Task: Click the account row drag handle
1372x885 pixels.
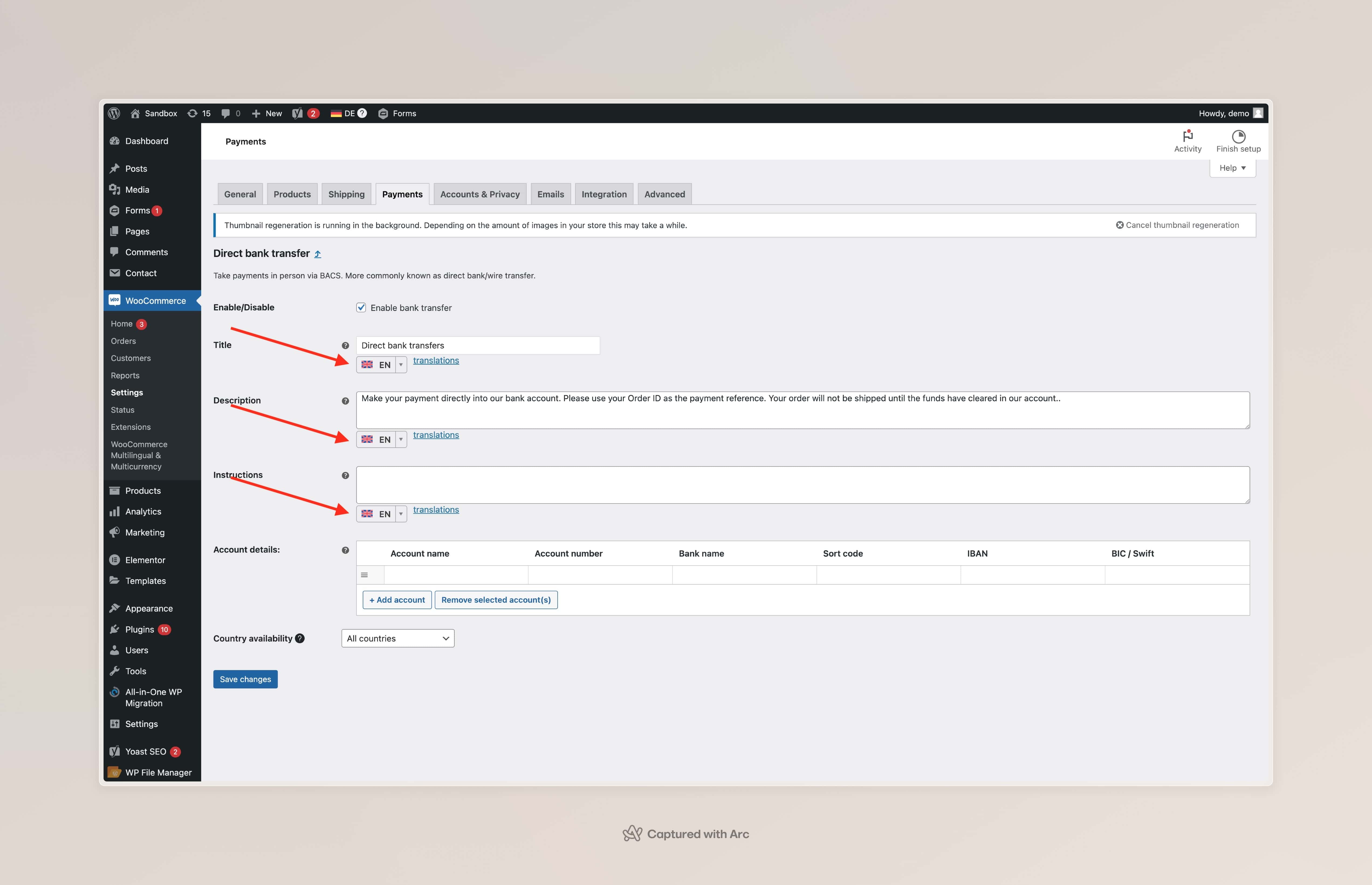Action: [364, 575]
